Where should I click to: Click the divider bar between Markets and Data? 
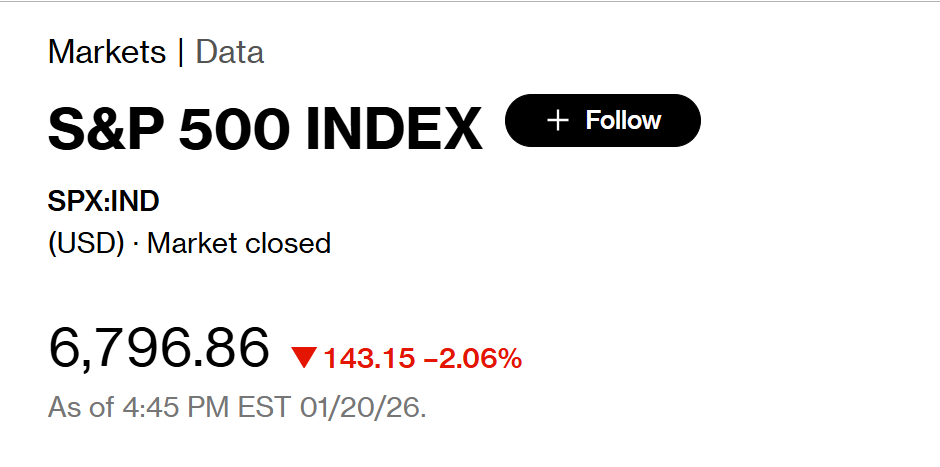[x=181, y=52]
